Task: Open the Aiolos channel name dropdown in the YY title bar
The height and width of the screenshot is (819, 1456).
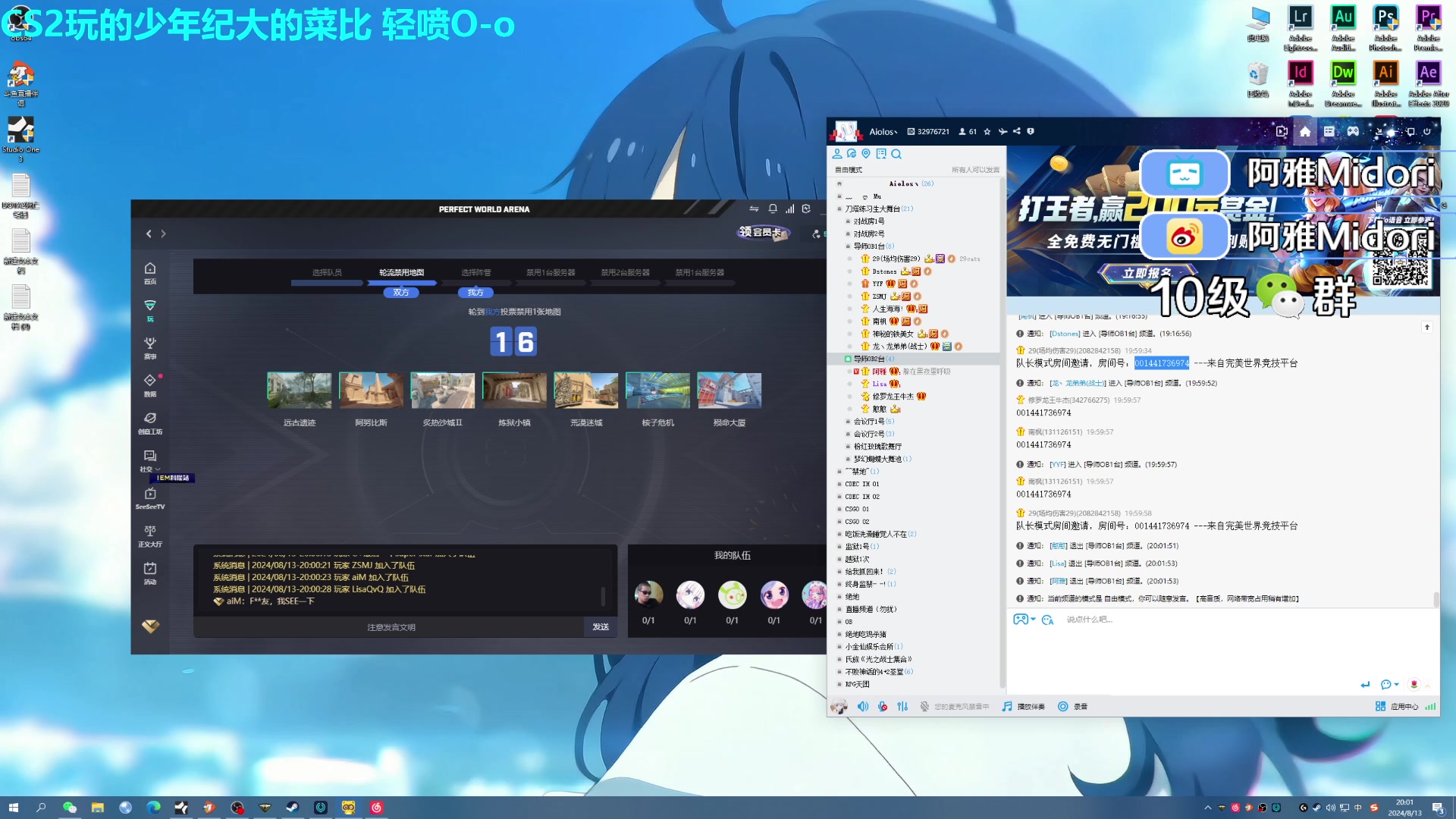Action: coord(883,131)
